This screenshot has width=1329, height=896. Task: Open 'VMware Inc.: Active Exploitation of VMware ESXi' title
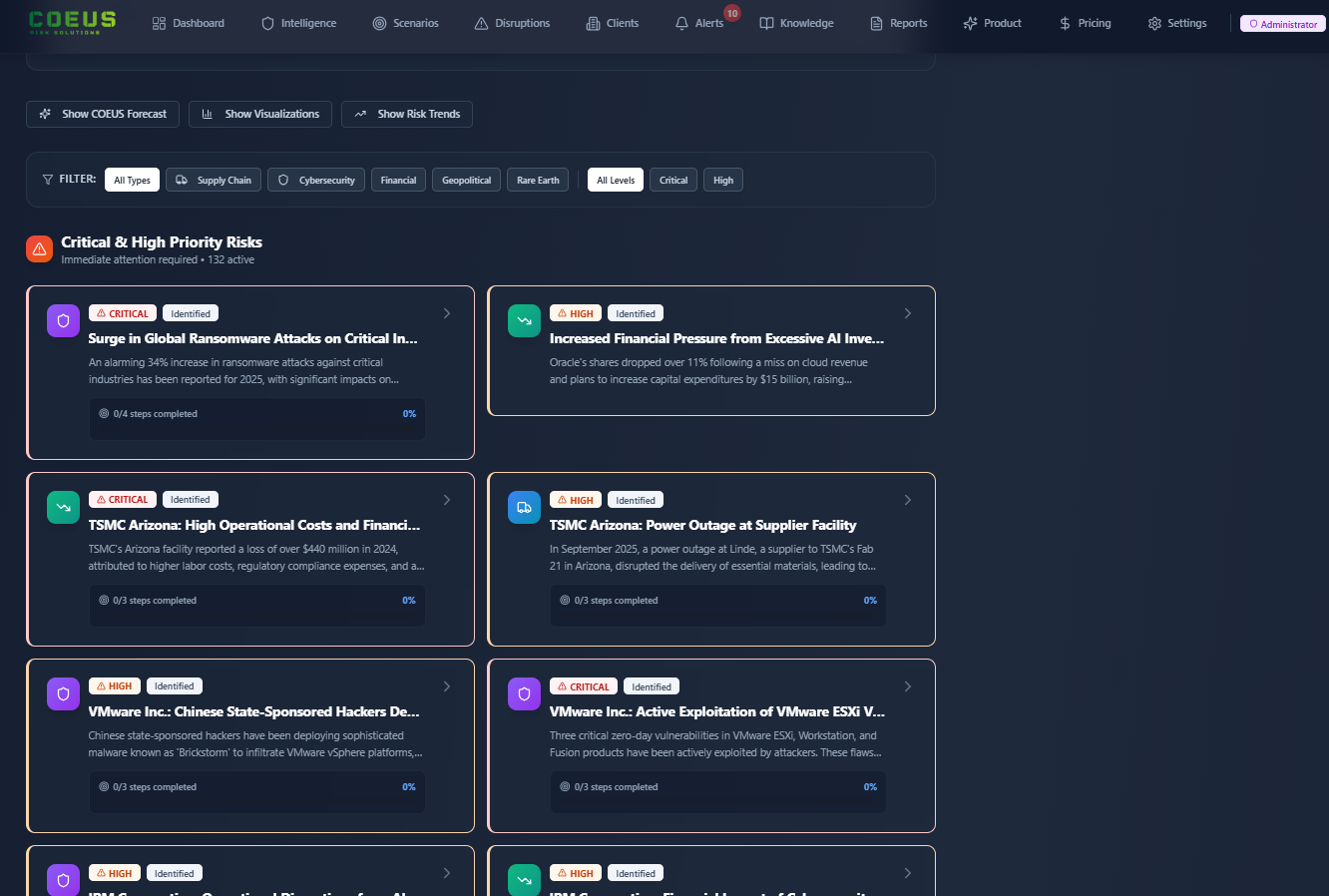point(717,711)
